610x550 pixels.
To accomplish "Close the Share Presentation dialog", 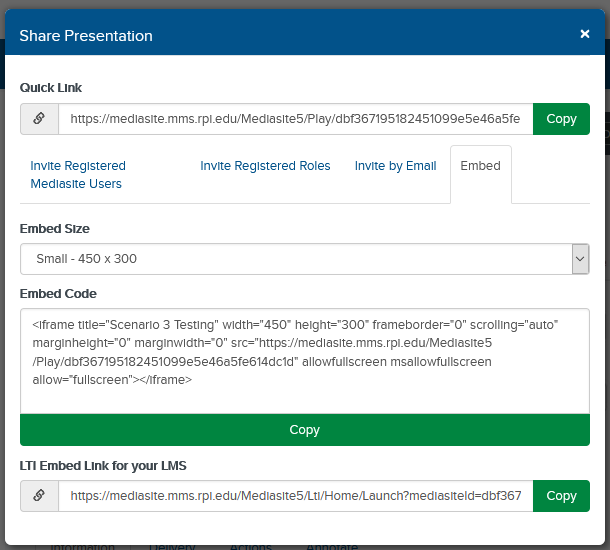I will (x=585, y=34).
